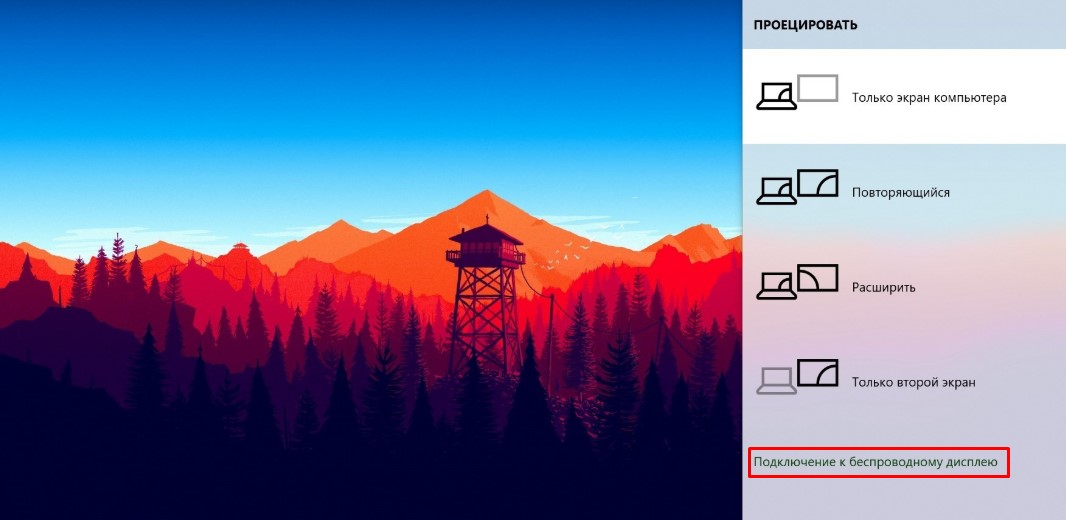
Task: Click laptop icon beside Только экран компьютера
Action: 776,96
